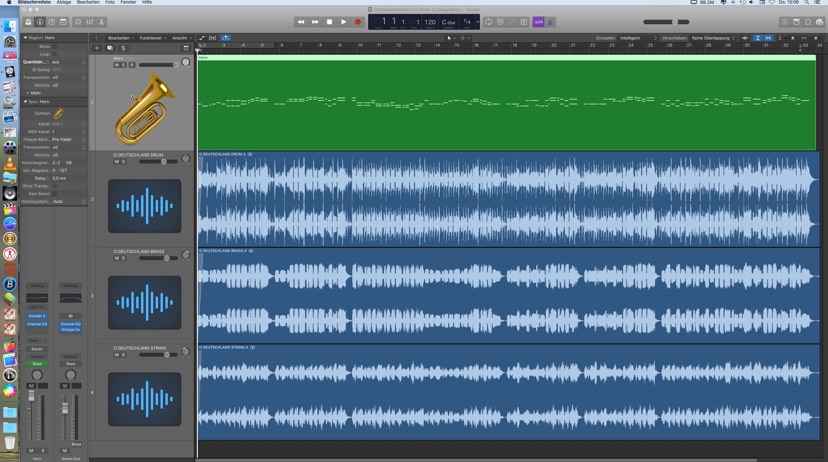Add a new track with plus button
Image resolution: width=828 pixels, height=462 pixels.
97,48
